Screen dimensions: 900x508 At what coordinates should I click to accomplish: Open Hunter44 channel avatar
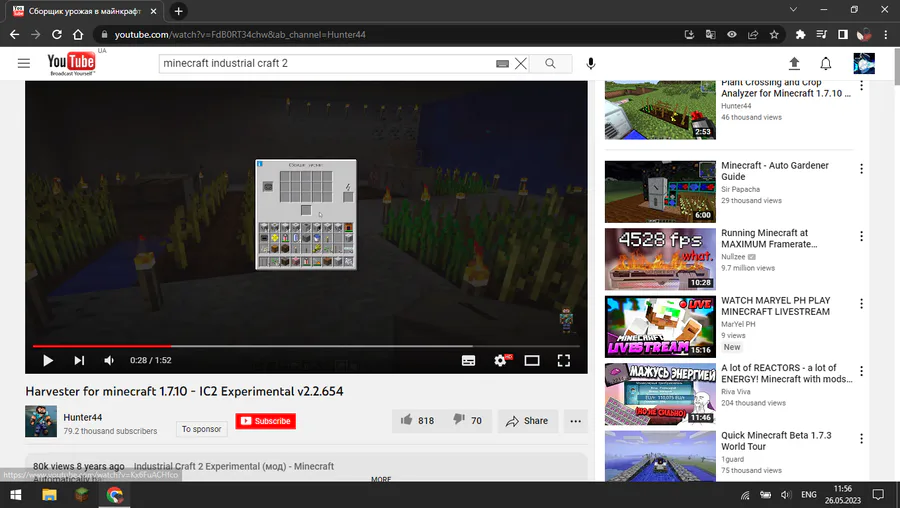[x=41, y=421]
